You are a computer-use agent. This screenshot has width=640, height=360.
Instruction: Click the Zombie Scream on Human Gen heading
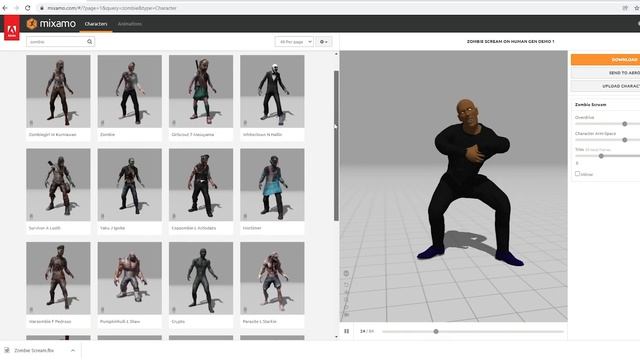[x=510, y=42]
